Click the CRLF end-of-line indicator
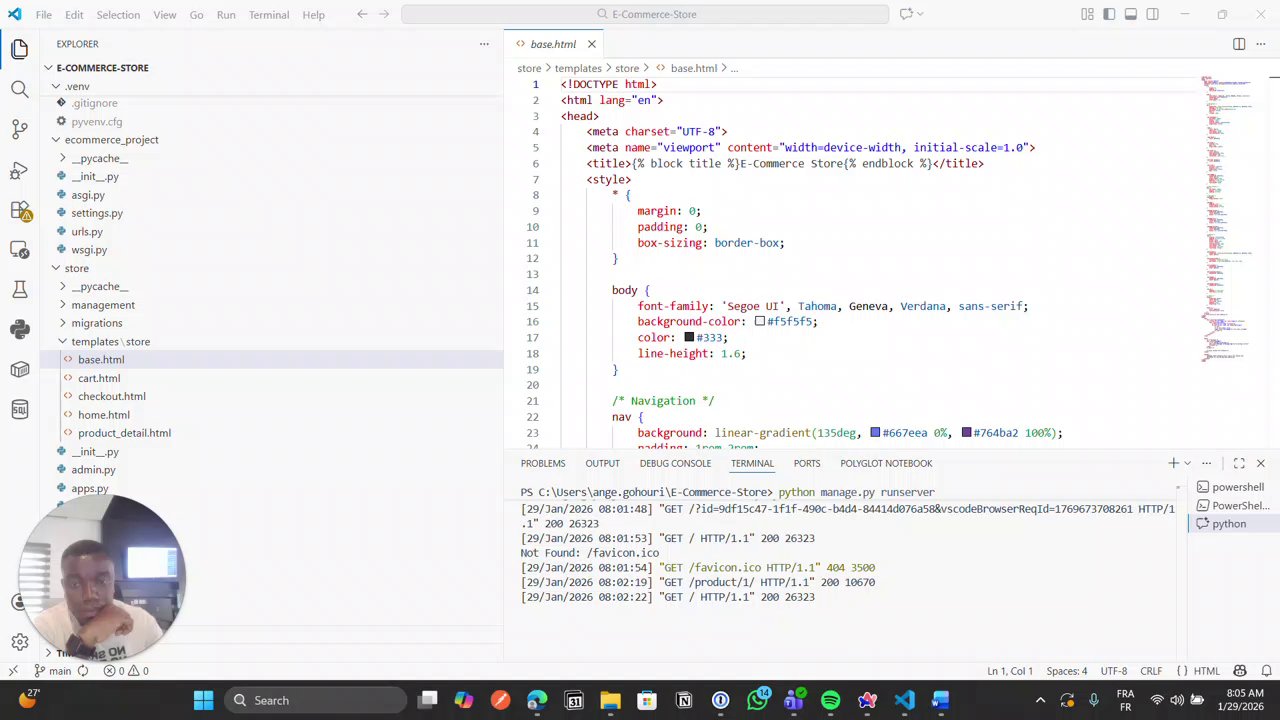Image resolution: width=1280 pixels, height=720 pixels. tap(1151, 671)
